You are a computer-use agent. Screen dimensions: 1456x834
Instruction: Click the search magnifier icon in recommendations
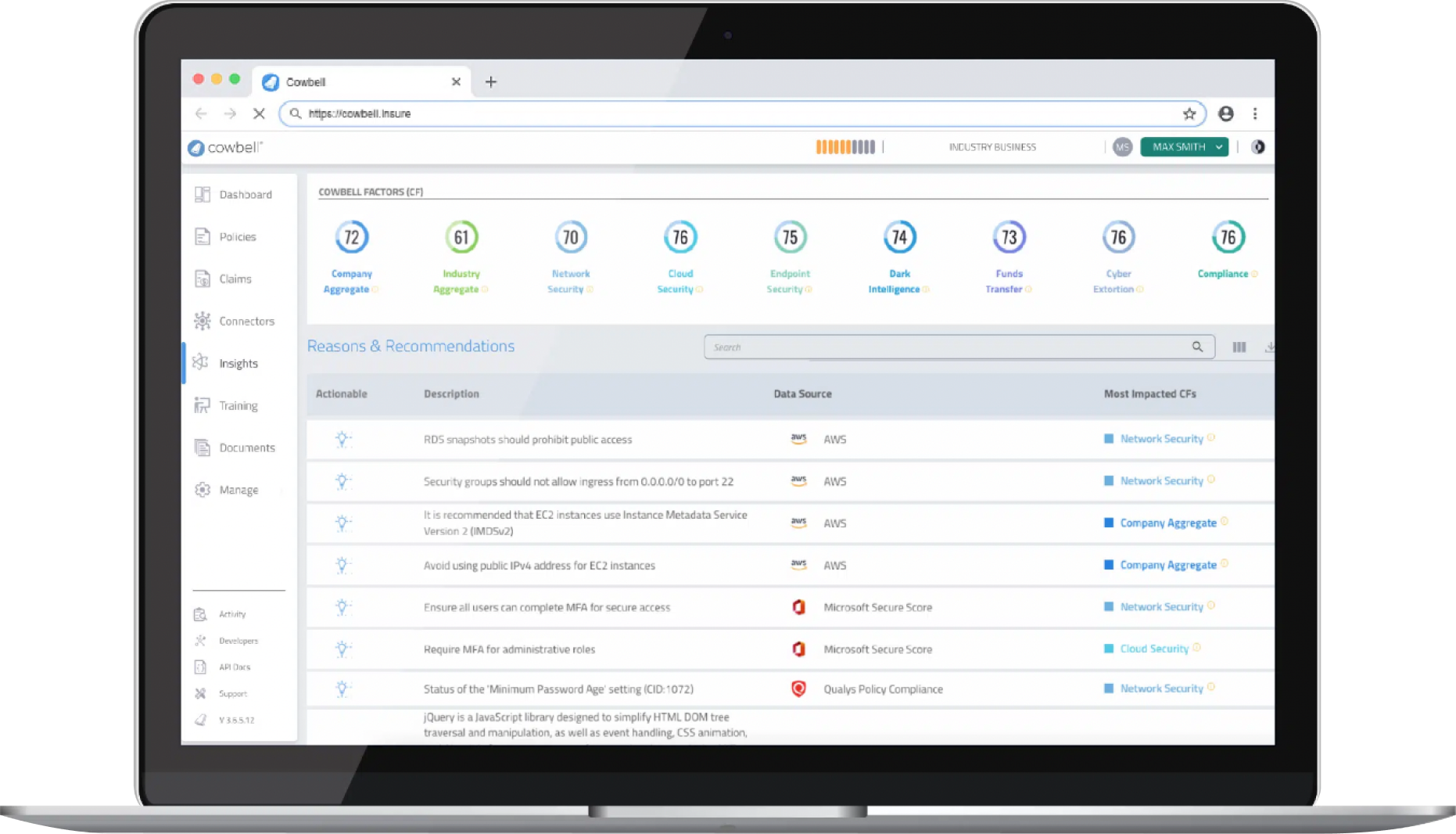coord(1197,347)
